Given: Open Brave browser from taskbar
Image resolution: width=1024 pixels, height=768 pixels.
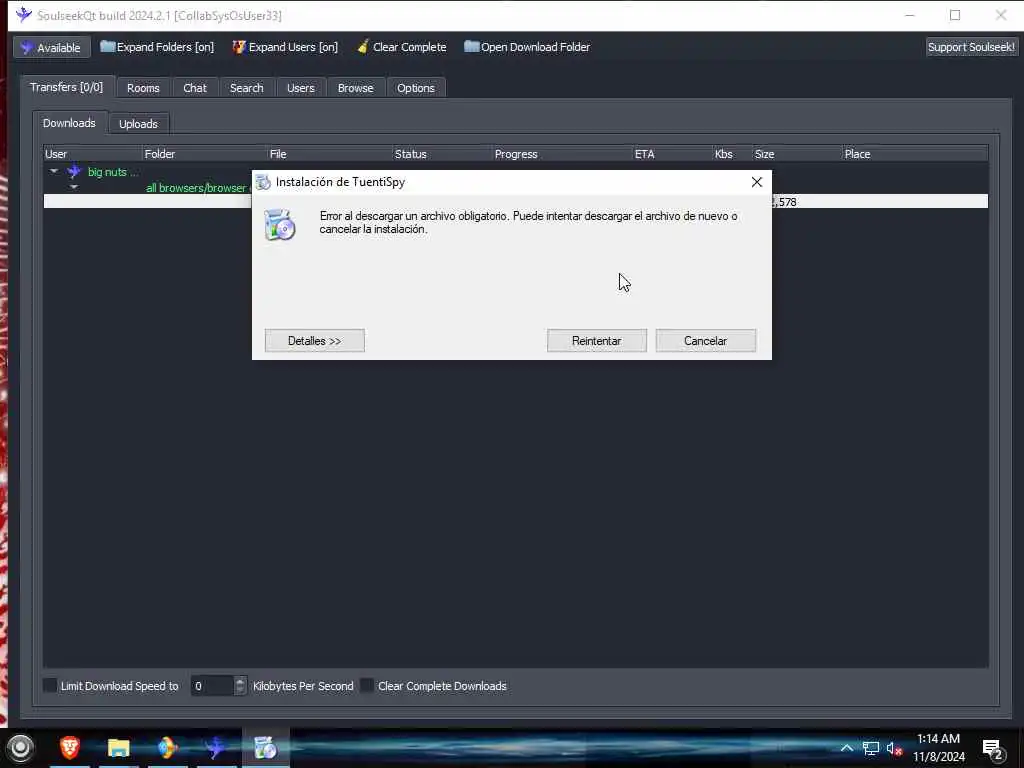Looking at the screenshot, I should tap(70, 747).
